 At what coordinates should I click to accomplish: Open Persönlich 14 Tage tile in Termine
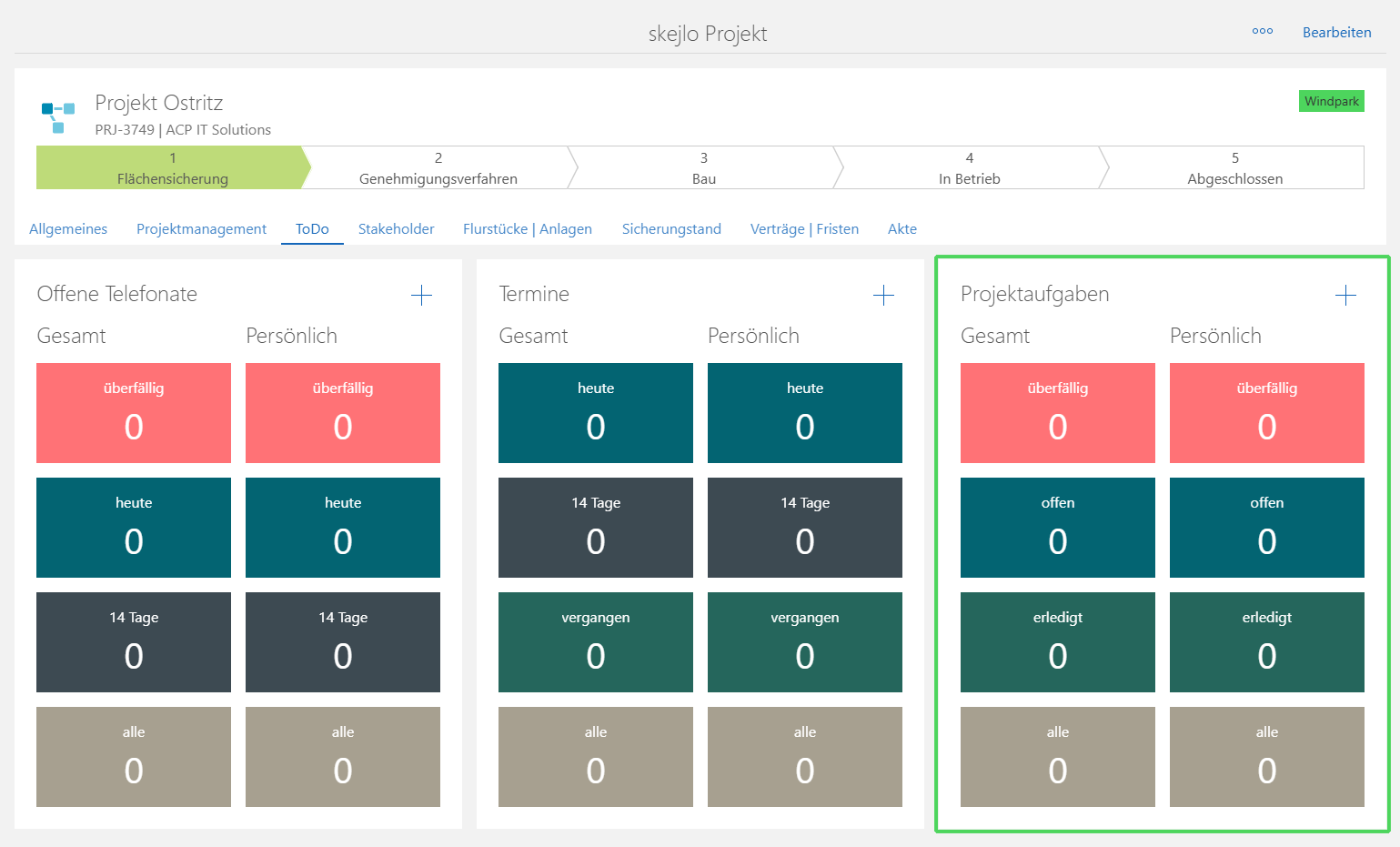point(804,528)
